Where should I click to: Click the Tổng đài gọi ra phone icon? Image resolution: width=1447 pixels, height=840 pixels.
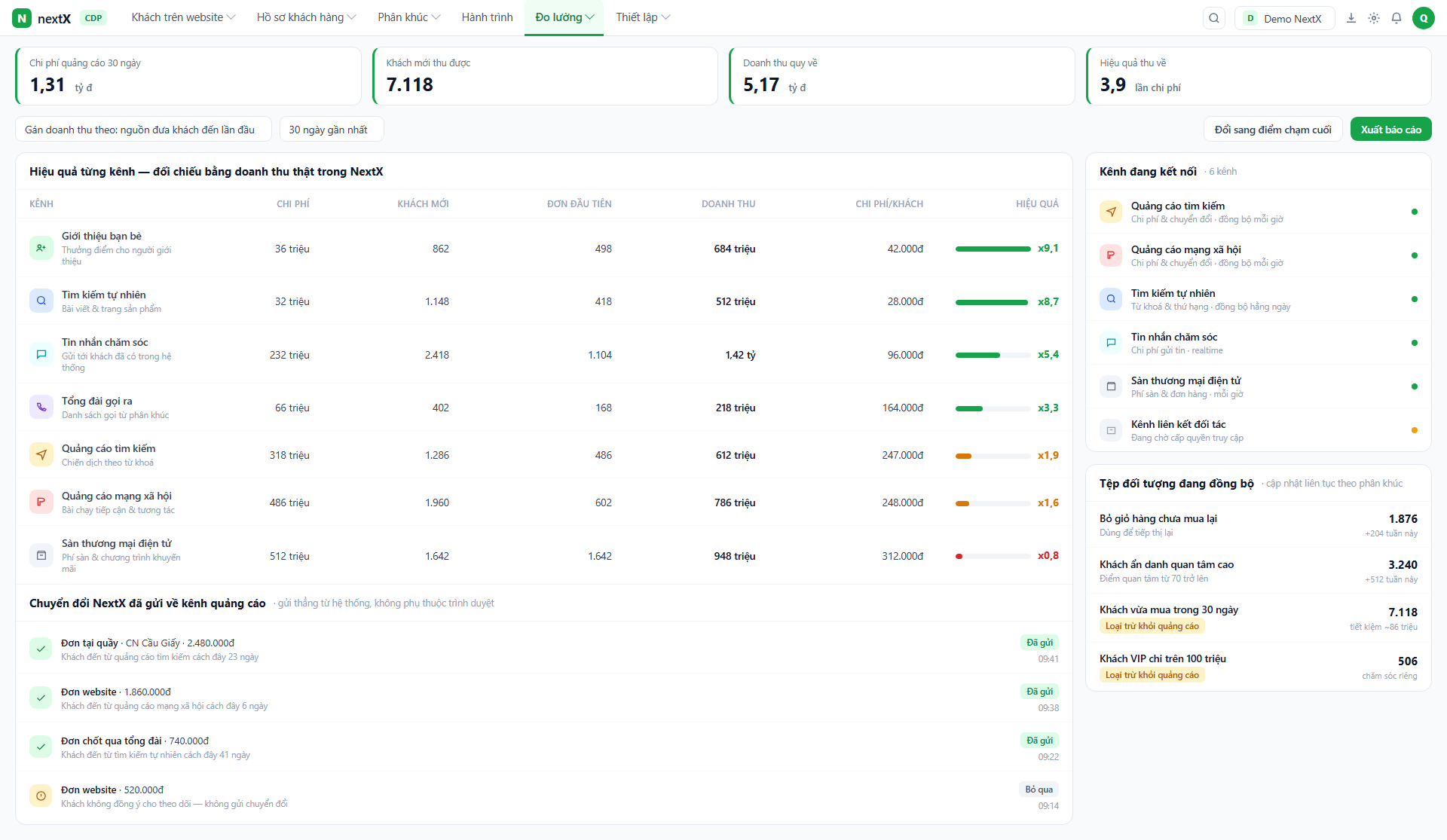tap(41, 407)
